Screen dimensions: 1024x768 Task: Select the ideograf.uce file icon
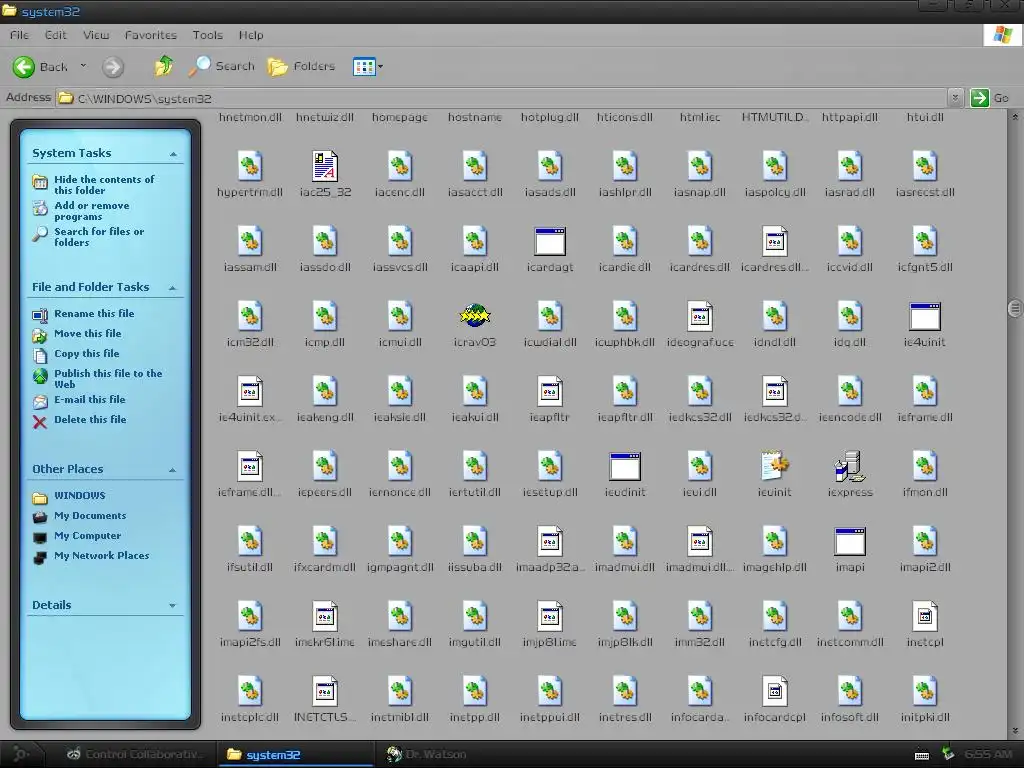click(699, 316)
